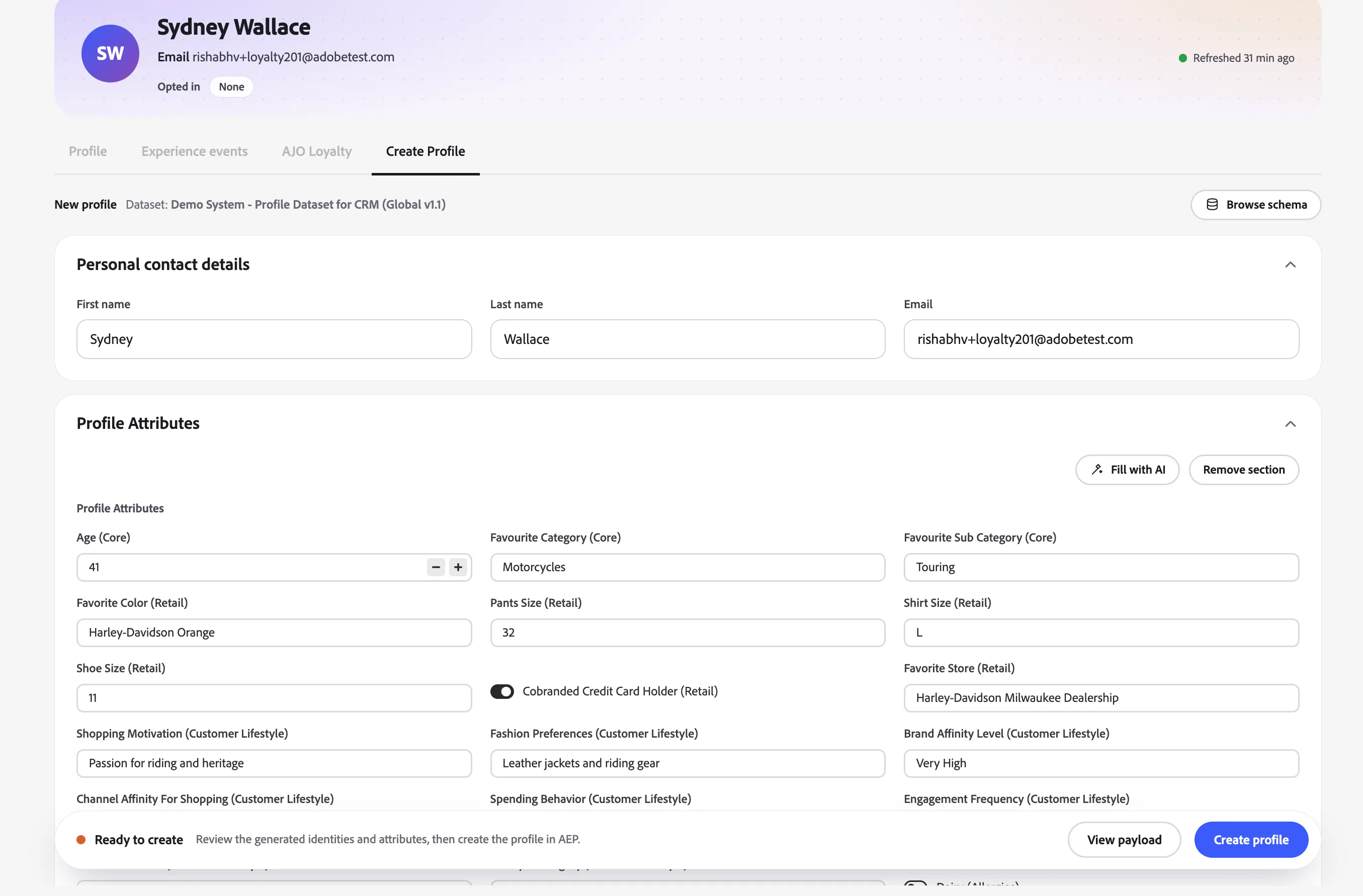The width and height of the screenshot is (1363, 896).
Task: Open View payload
Action: coord(1124,839)
